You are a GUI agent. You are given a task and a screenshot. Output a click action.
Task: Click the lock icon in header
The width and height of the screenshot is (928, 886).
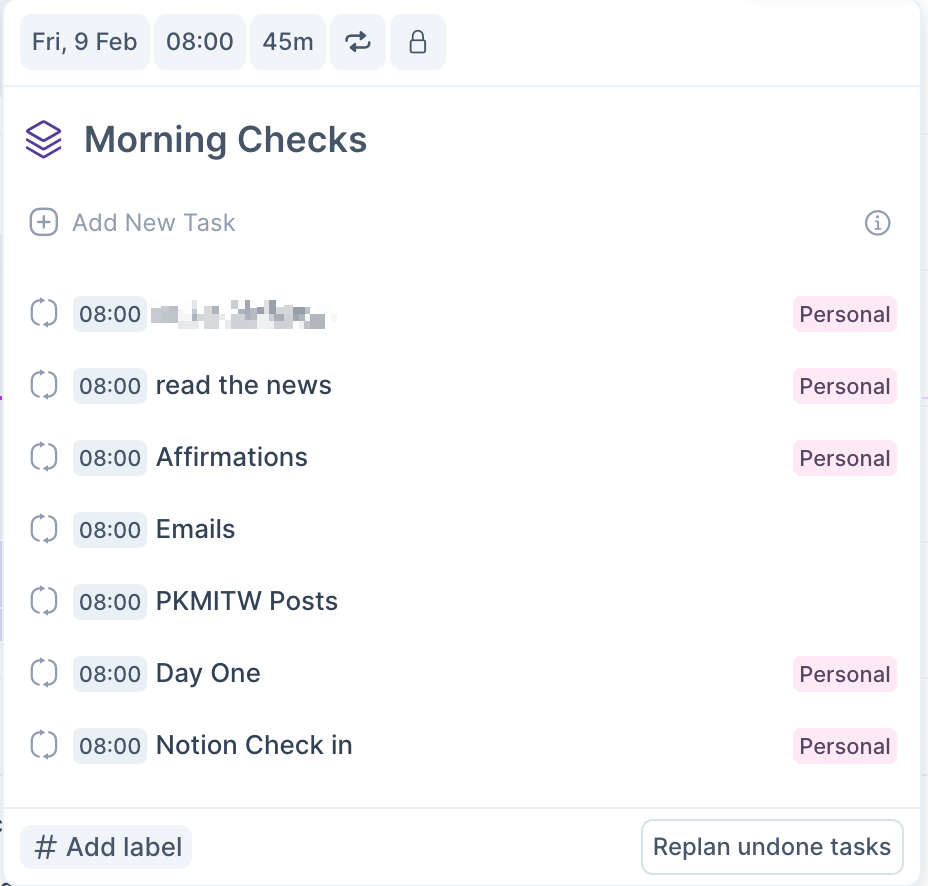[x=418, y=42]
